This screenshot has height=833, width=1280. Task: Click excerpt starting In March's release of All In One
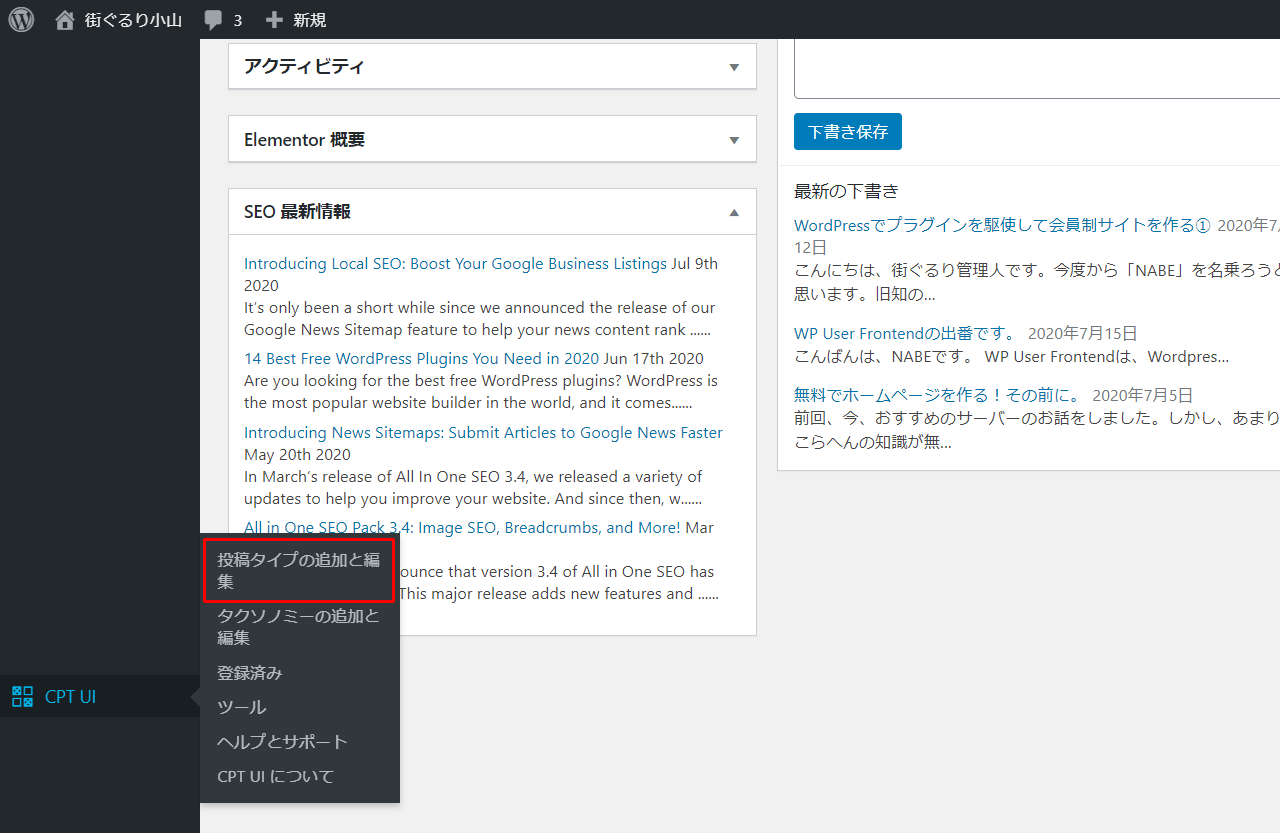pyautogui.click(x=473, y=487)
